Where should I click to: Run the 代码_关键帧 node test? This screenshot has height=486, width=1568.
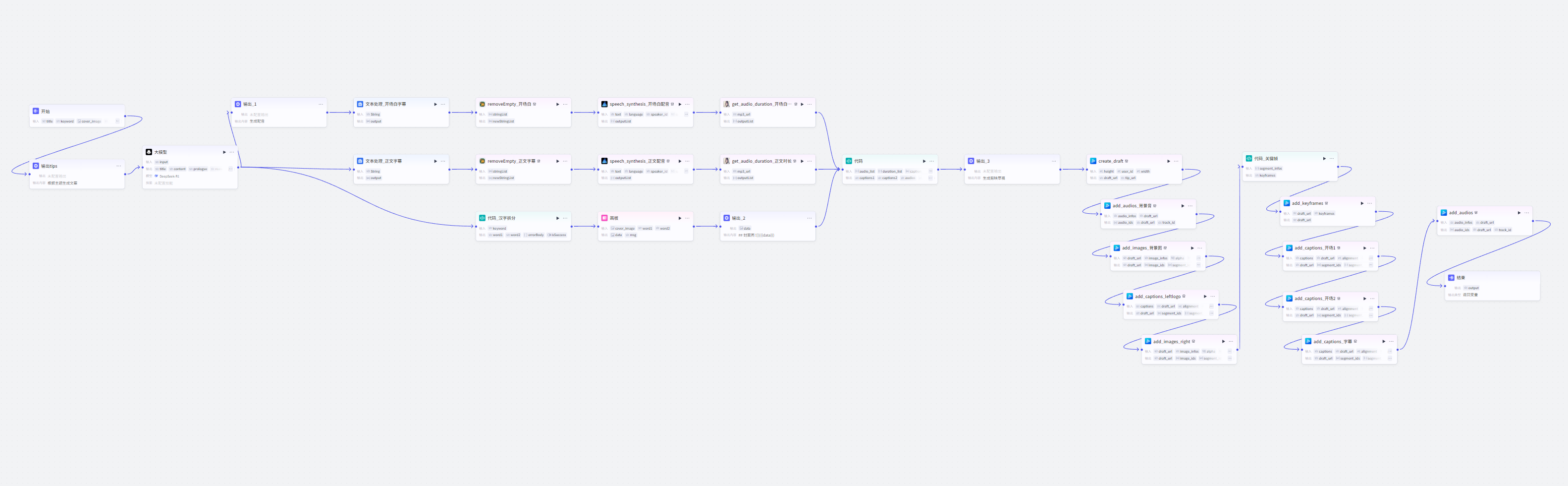point(1325,158)
